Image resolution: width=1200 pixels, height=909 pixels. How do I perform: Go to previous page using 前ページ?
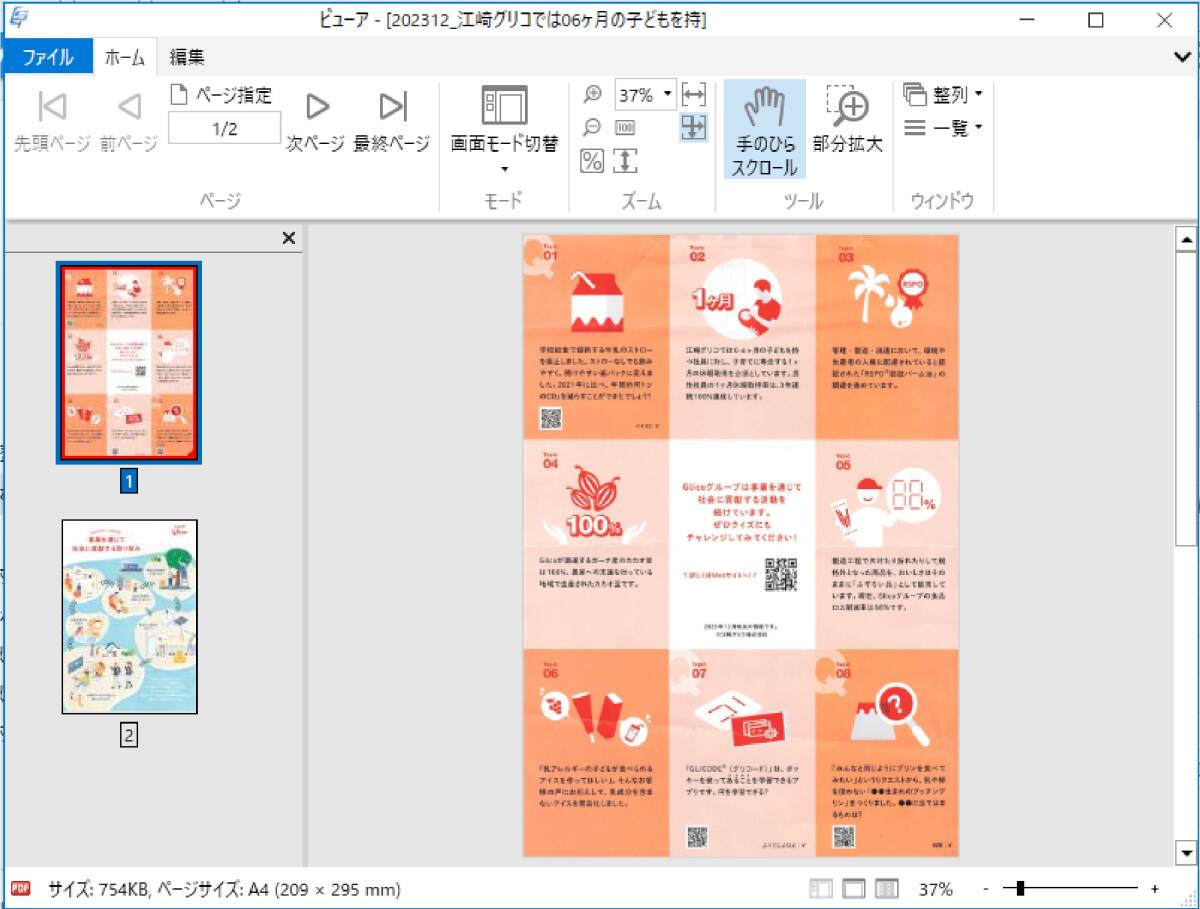point(129,121)
